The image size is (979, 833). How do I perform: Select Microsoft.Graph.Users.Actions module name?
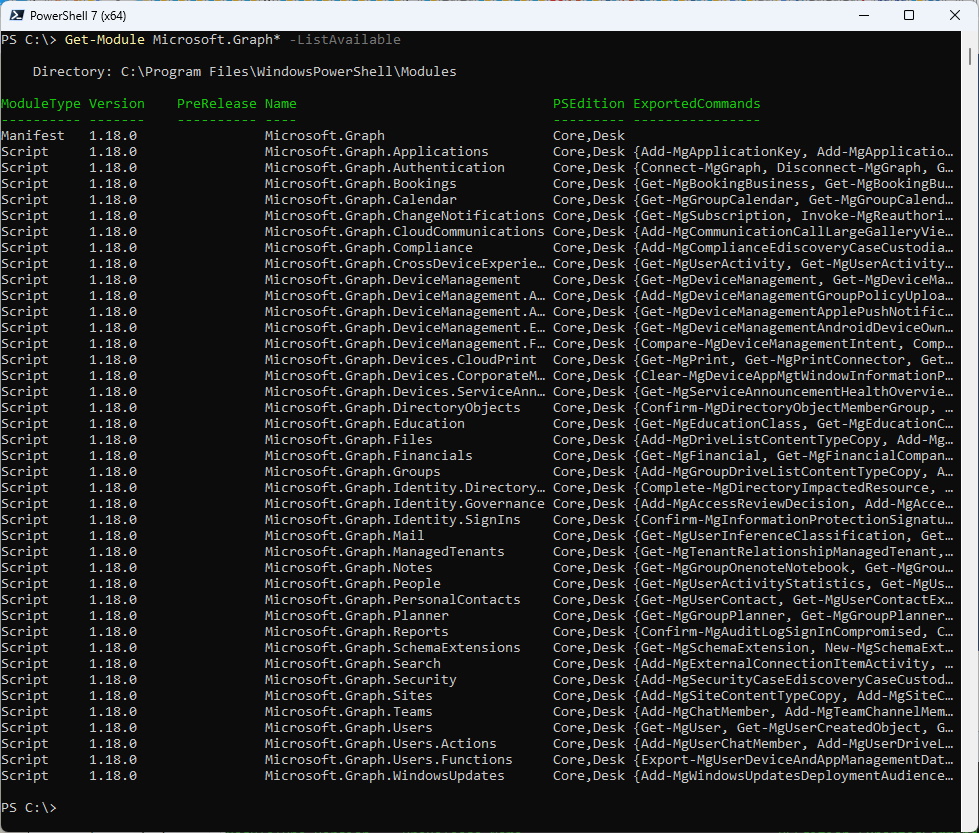pyautogui.click(x=381, y=744)
